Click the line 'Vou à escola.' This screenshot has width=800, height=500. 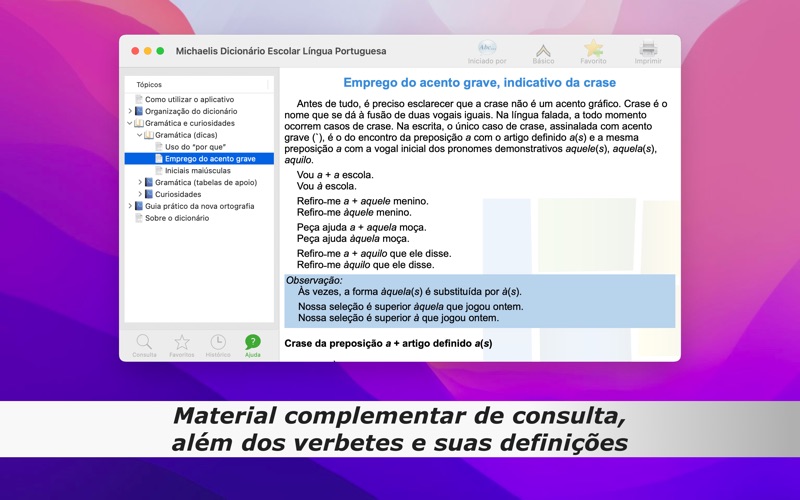(327, 186)
